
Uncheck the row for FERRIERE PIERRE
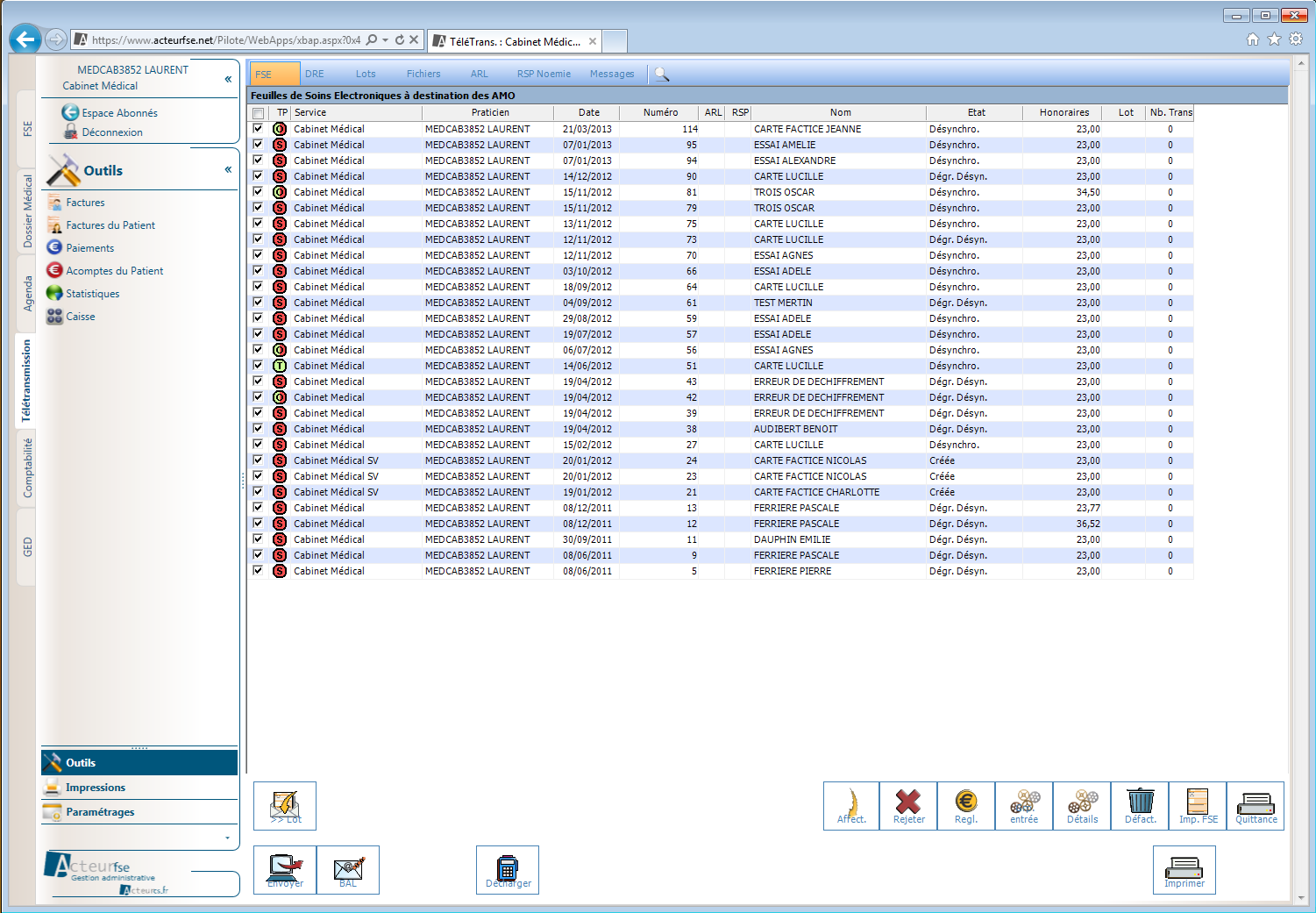click(x=258, y=571)
